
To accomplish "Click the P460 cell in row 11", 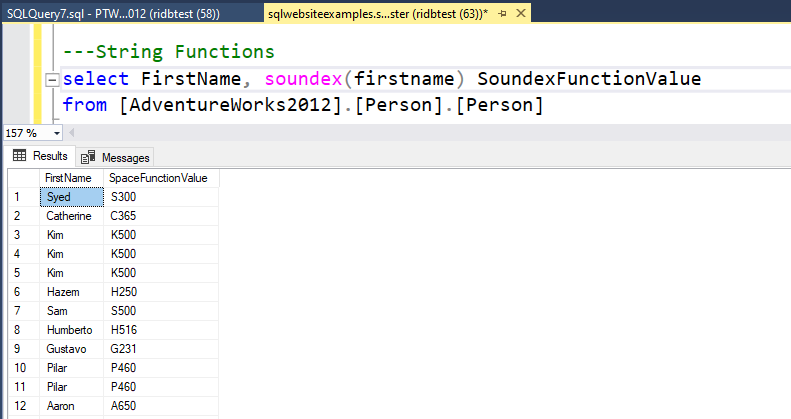I will (x=161, y=387).
